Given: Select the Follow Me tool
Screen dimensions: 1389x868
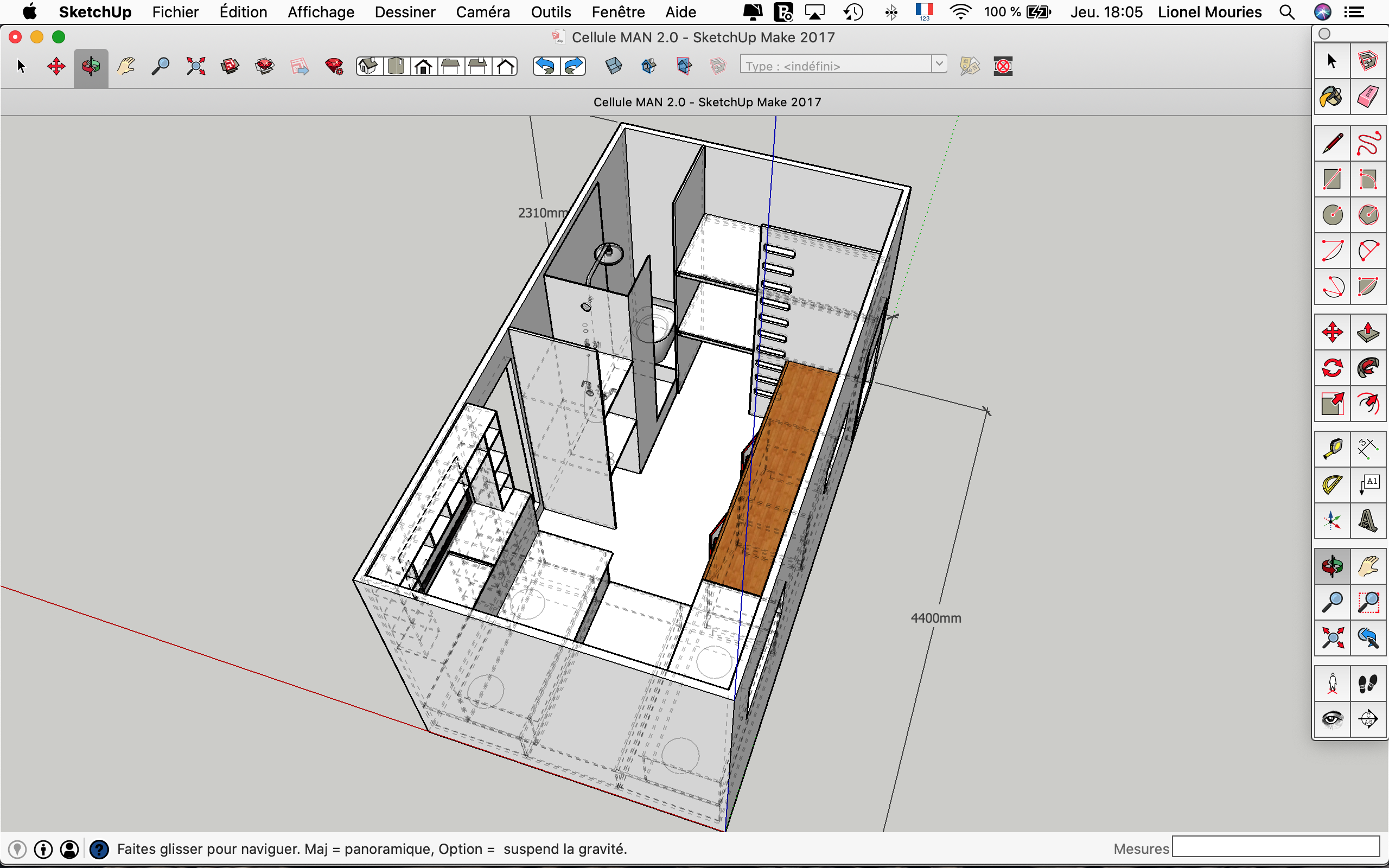Looking at the screenshot, I should coord(1368,368).
